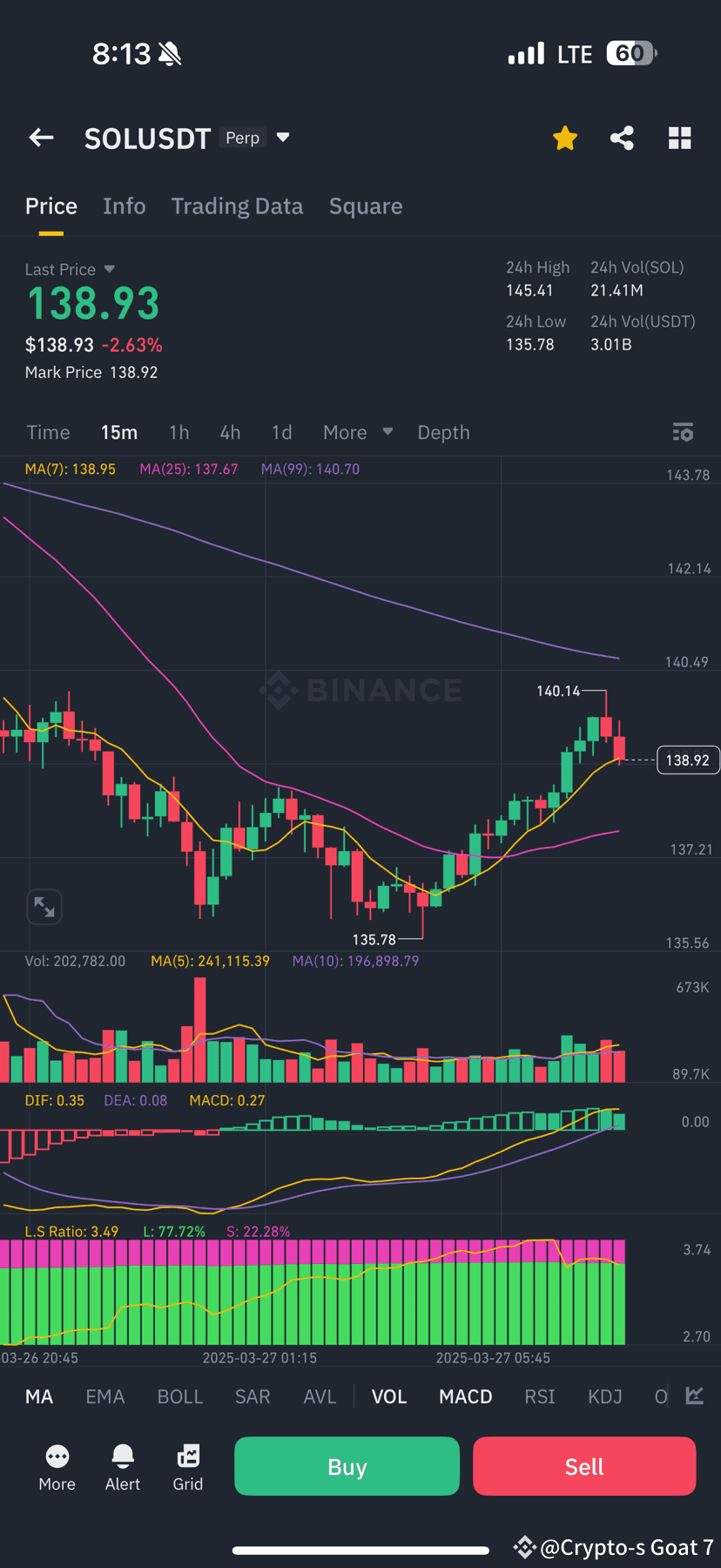Tap the back arrow icon
The width and height of the screenshot is (721, 1568).
pyautogui.click(x=41, y=138)
